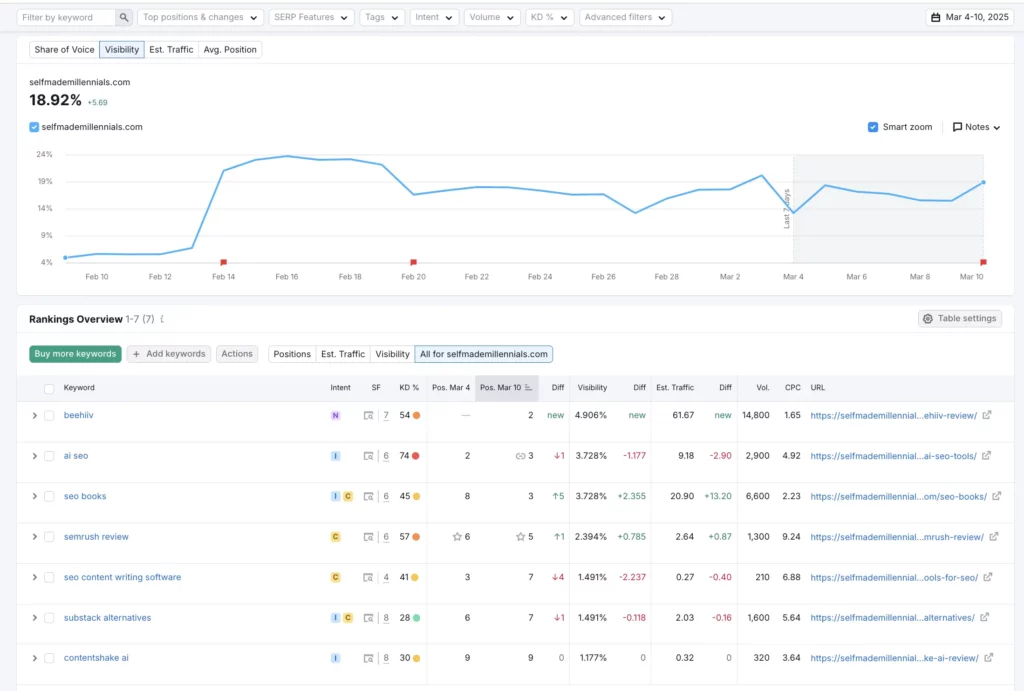This screenshot has height=691, width=1024.
Task: Click the link icon next to ai seo position 3
Action: tap(519, 456)
